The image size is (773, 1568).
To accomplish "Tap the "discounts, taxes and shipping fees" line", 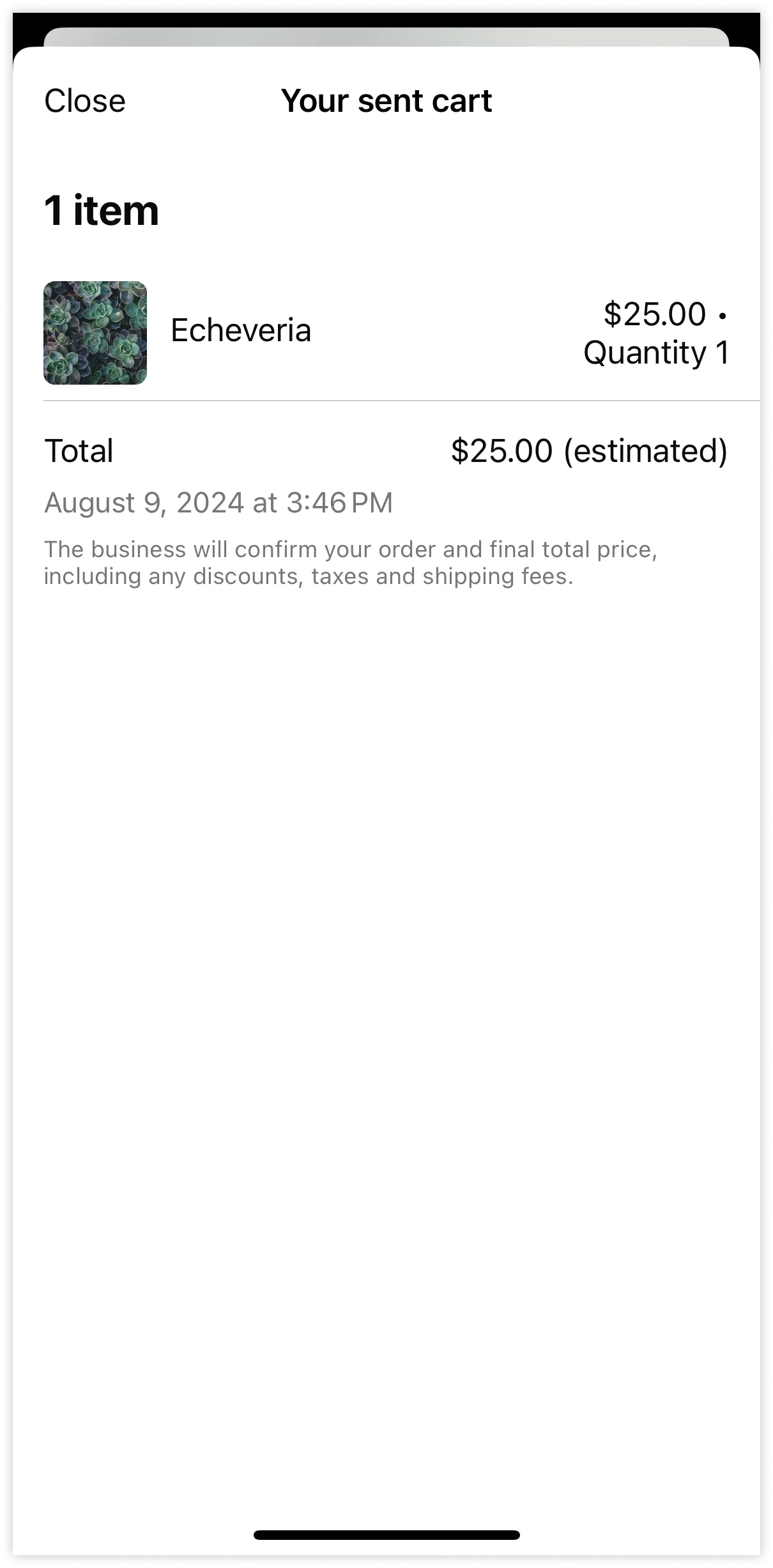I will pyautogui.click(x=382, y=576).
